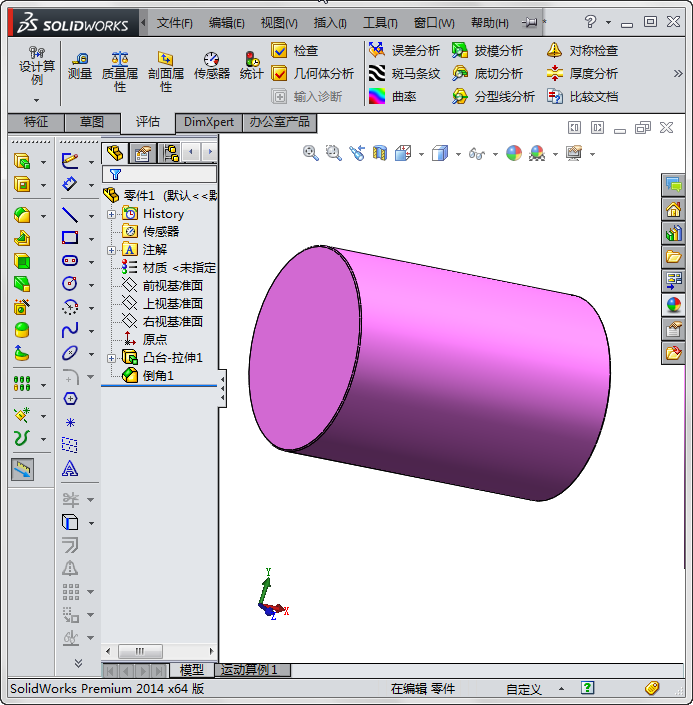Select the Zoom to Fit magnifier icon
The width and height of the screenshot is (693, 705).
click(311, 153)
